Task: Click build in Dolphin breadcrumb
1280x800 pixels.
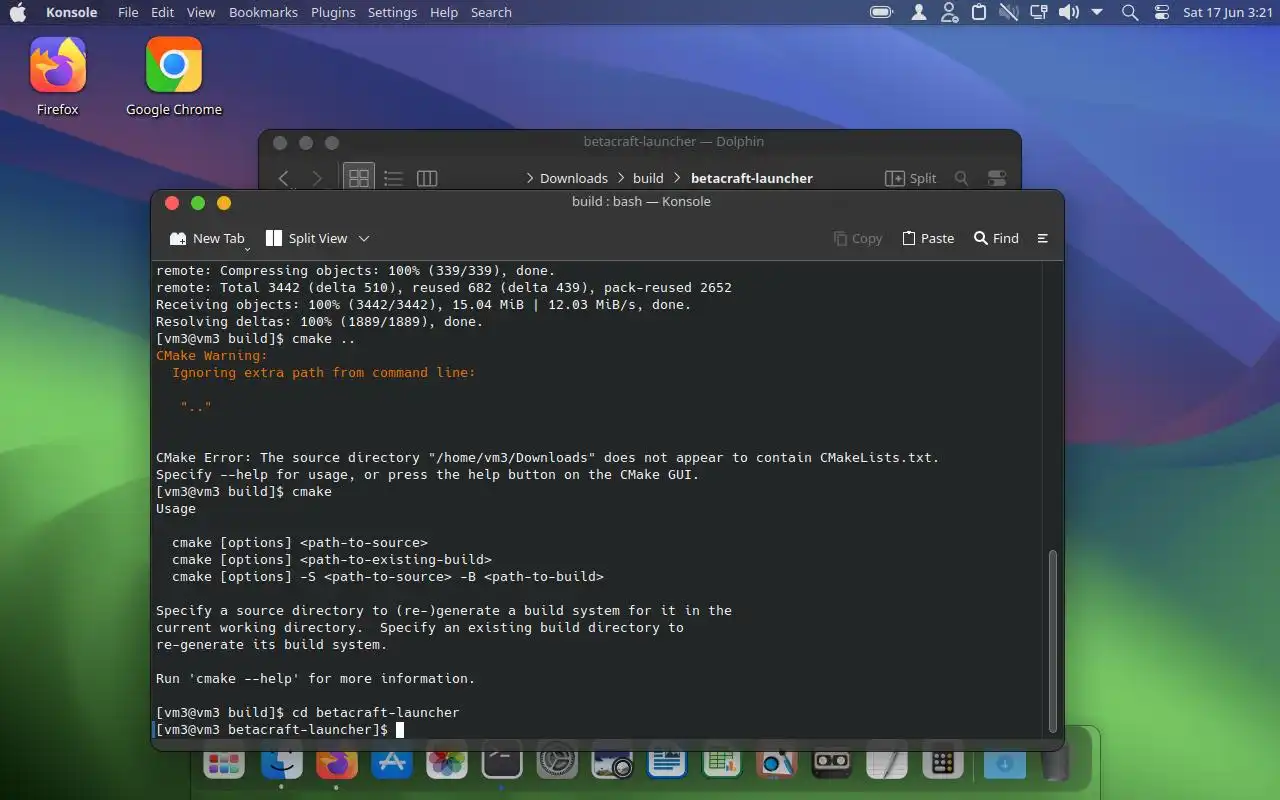Action: click(x=648, y=178)
